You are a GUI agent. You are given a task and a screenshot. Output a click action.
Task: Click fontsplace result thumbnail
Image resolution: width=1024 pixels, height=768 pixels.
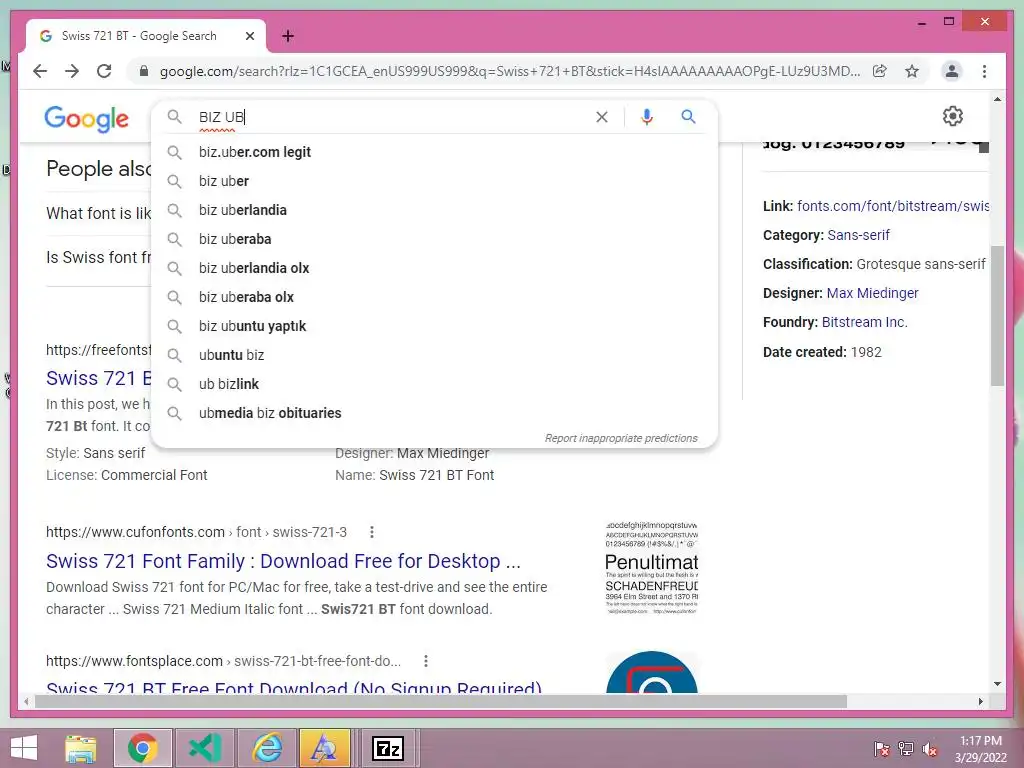pyautogui.click(x=652, y=672)
